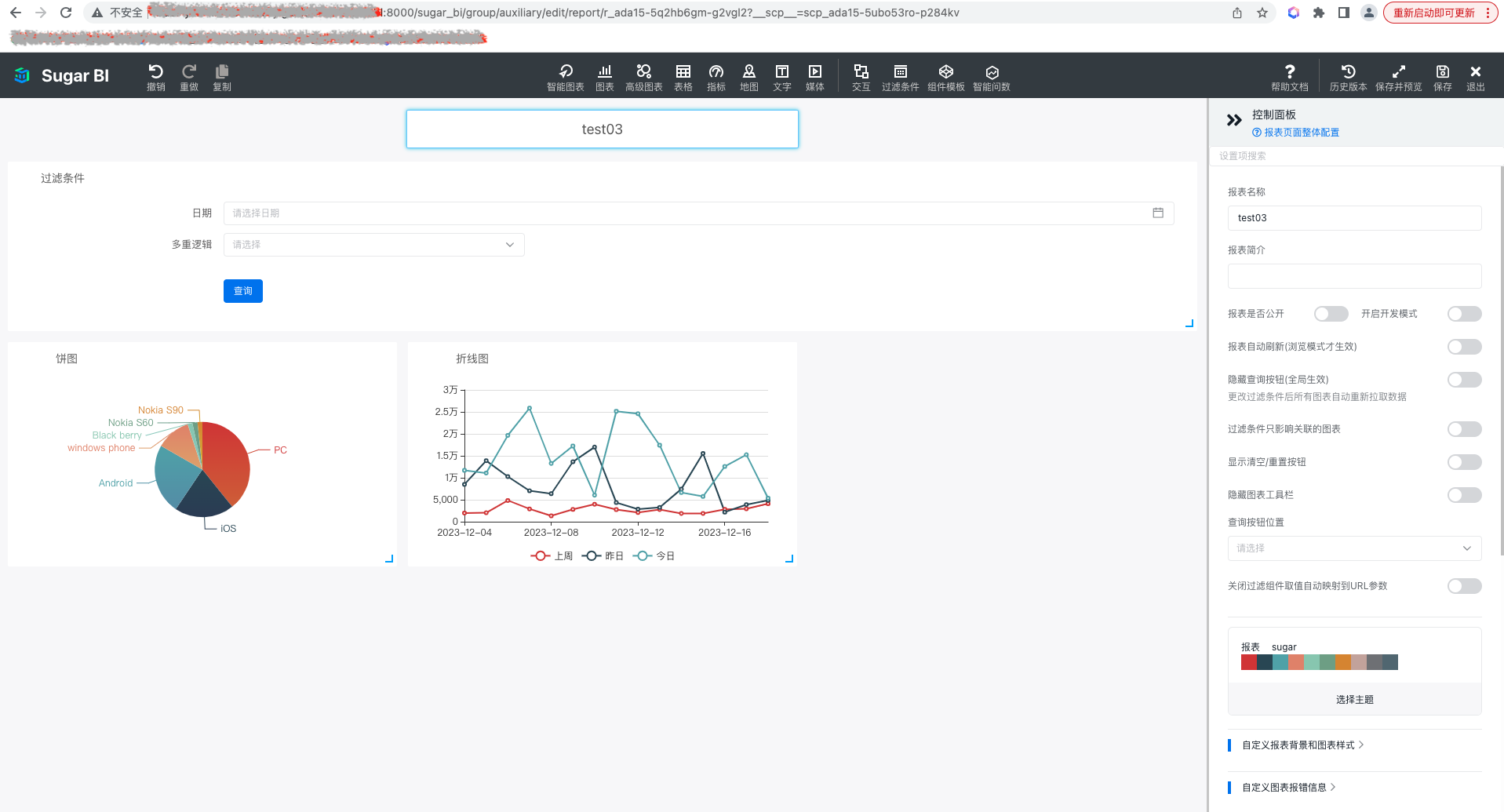Click the Exit (退出) icon
This screenshot has width=1504, height=812.
pyautogui.click(x=1476, y=77)
